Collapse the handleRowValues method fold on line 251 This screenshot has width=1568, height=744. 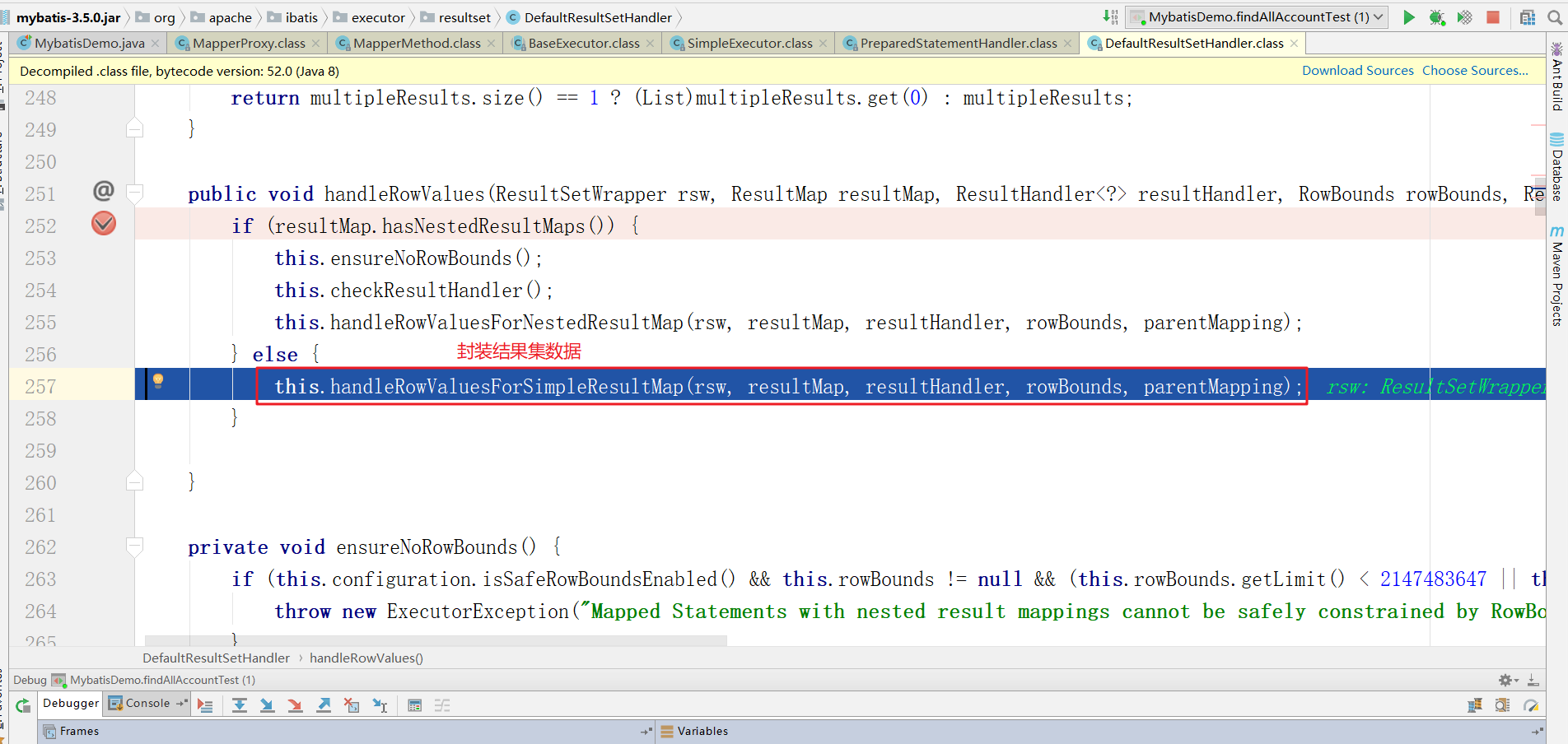(x=134, y=193)
